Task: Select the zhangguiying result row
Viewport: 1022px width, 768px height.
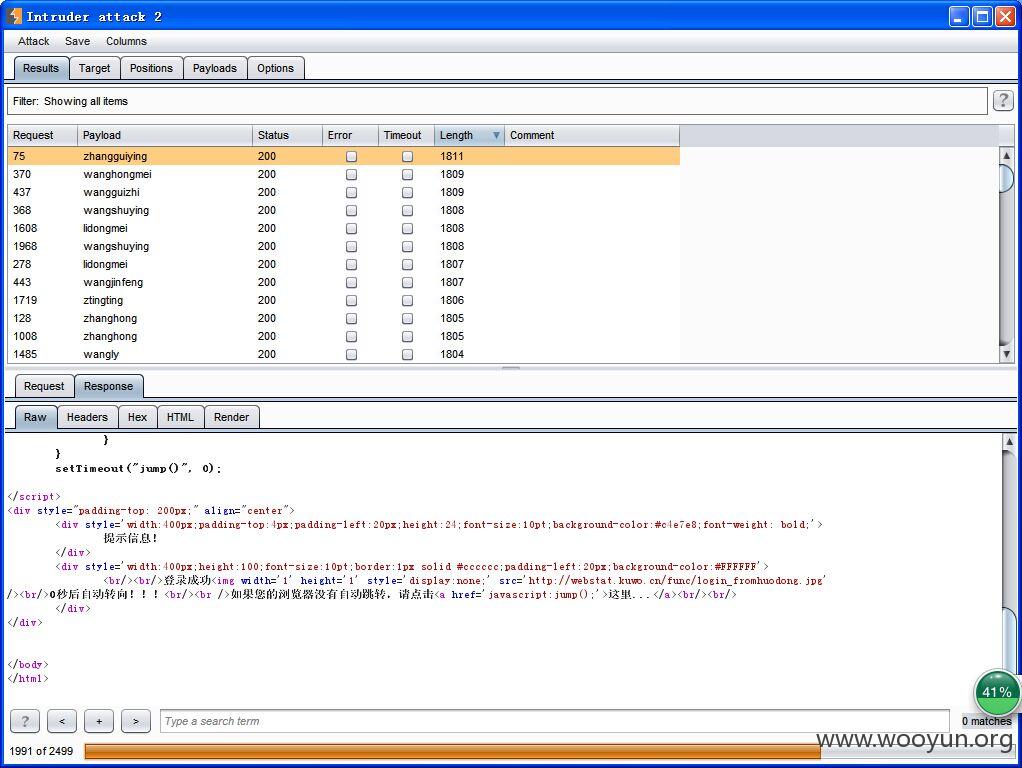Action: 343,156
